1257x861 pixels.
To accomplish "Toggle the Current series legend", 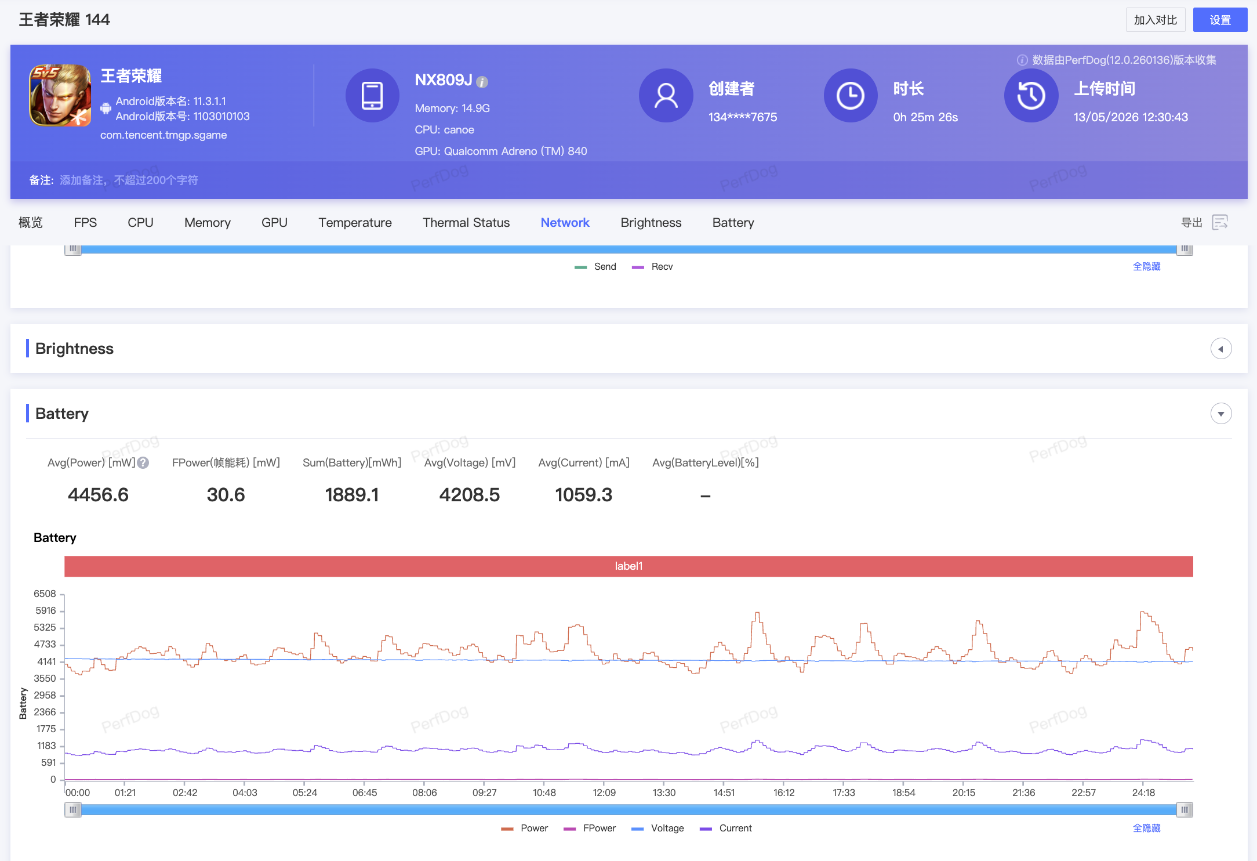I will [x=726, y=828].
